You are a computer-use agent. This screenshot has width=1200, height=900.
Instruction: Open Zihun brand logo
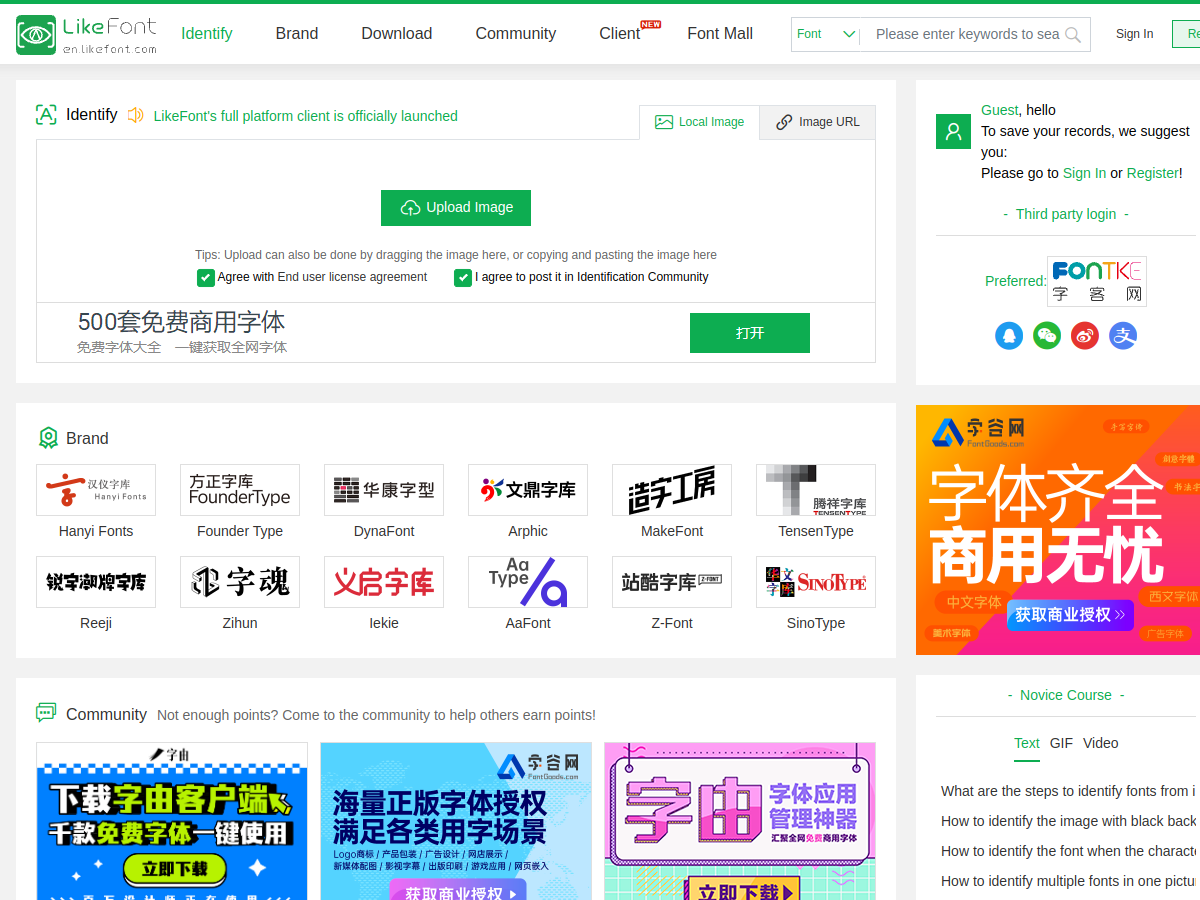240,582
